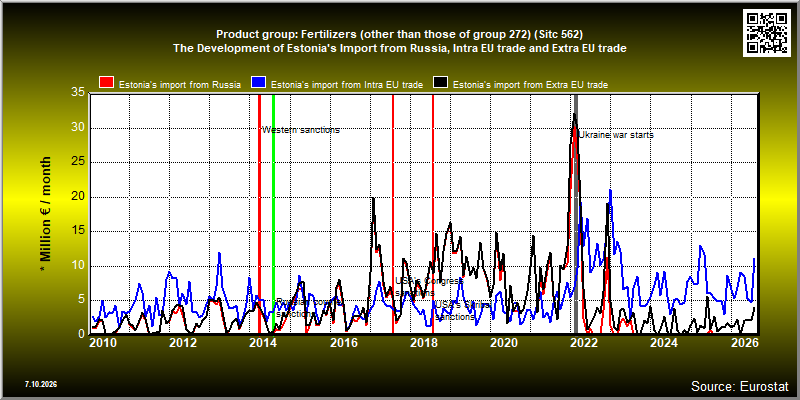Select legend label 'Estonia's import from Russia'
The height and width of the screenshot is (400, 800).
click(180, 85)
